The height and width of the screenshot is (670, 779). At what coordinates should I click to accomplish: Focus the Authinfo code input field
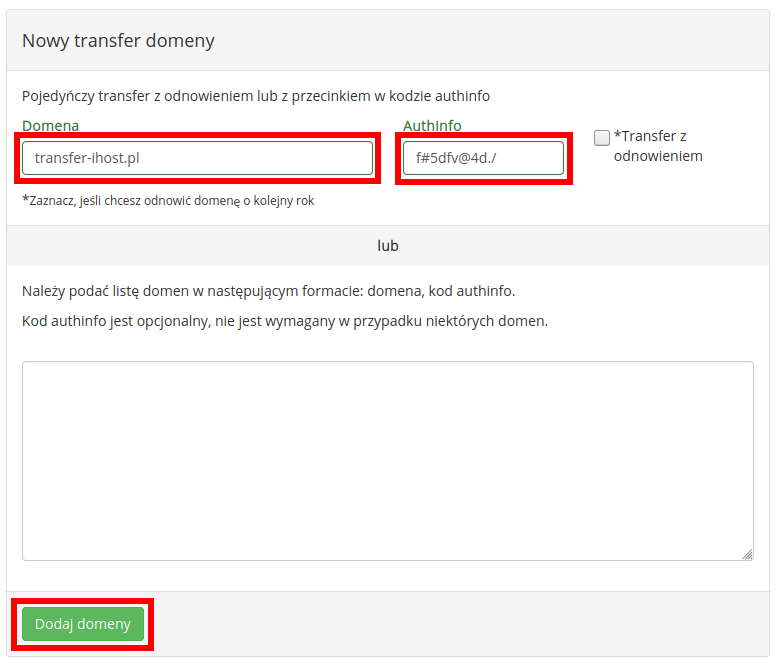tap(483, 158)
